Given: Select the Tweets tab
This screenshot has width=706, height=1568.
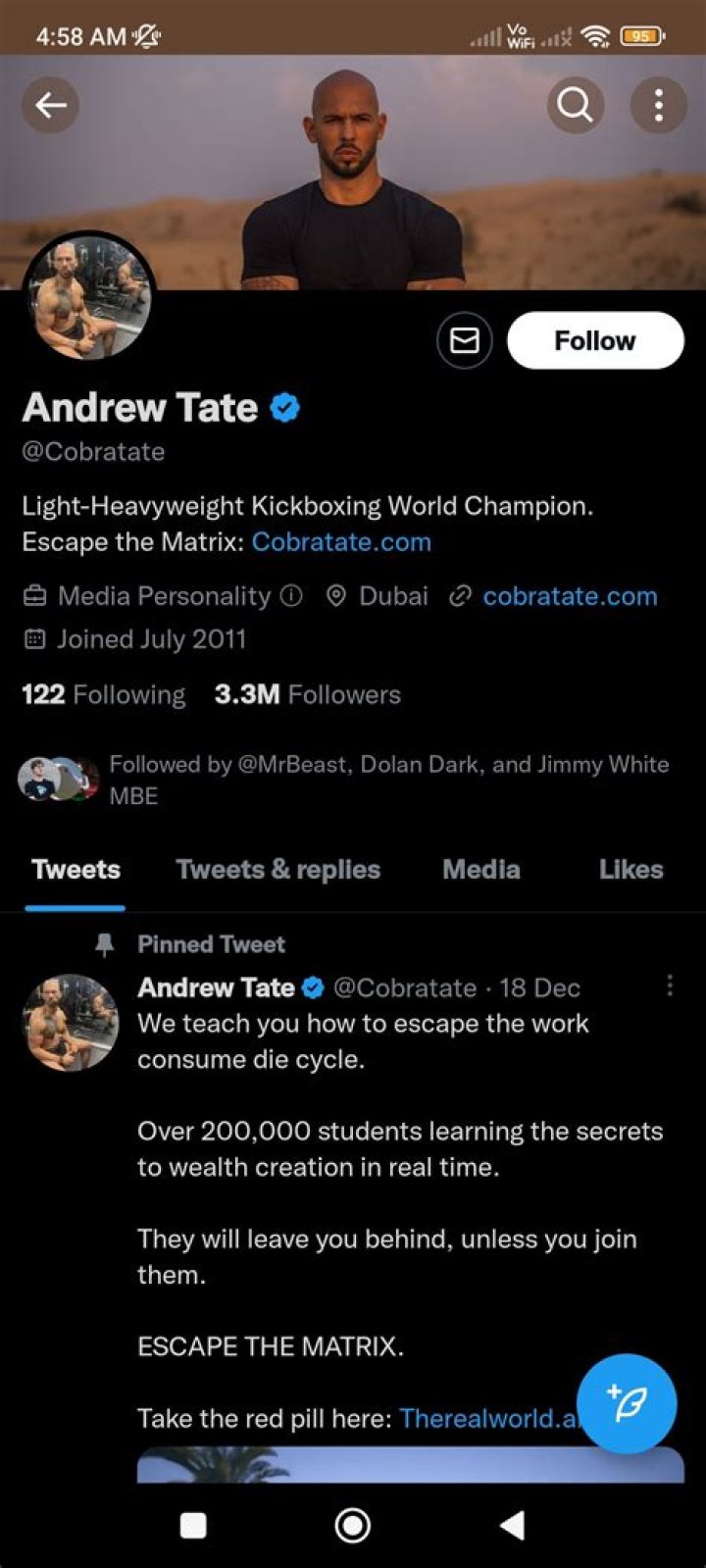Looking at the screenshot, I should point(76,870).
